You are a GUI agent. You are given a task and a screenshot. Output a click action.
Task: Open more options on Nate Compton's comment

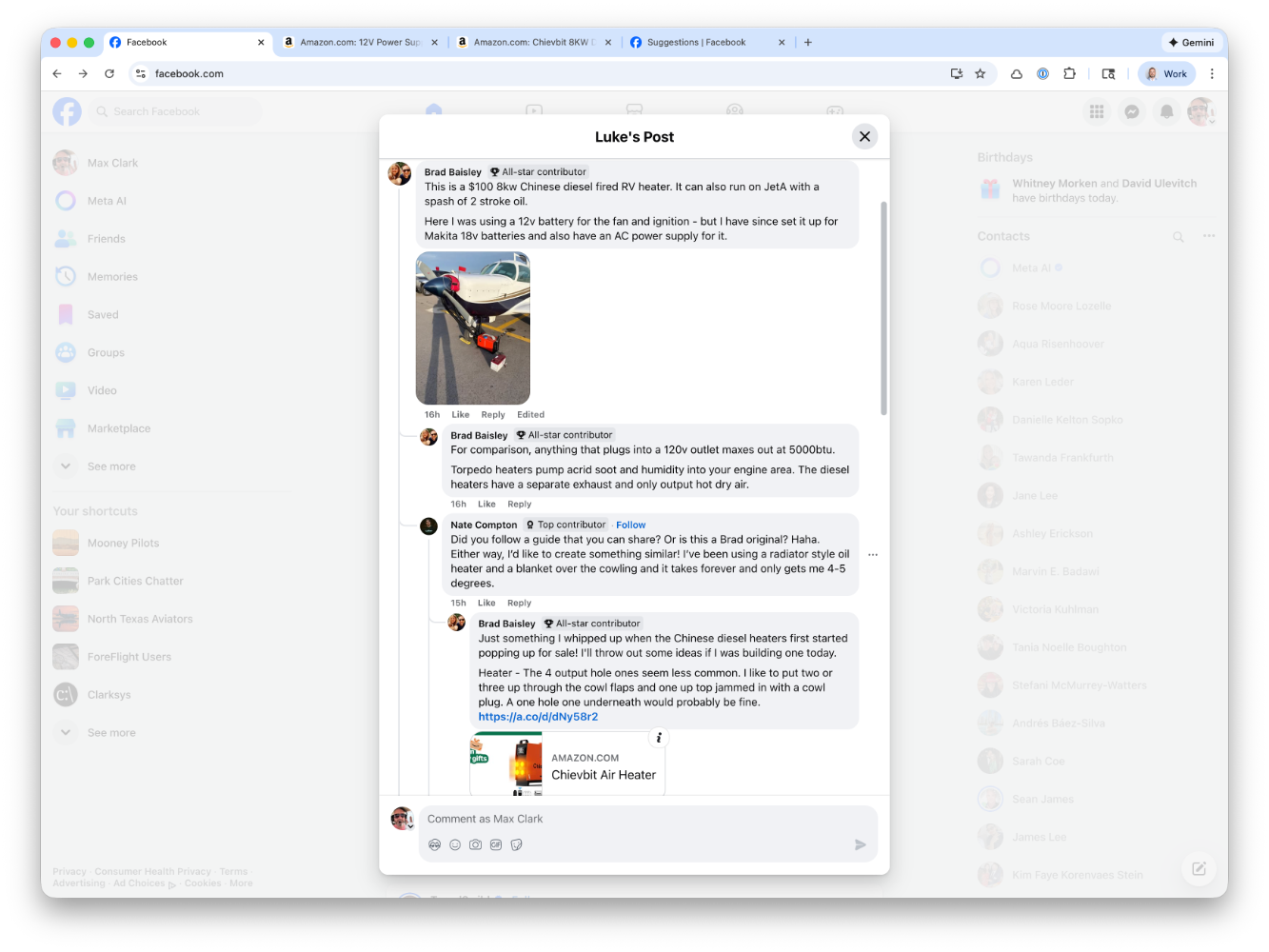tap(873, 554)
